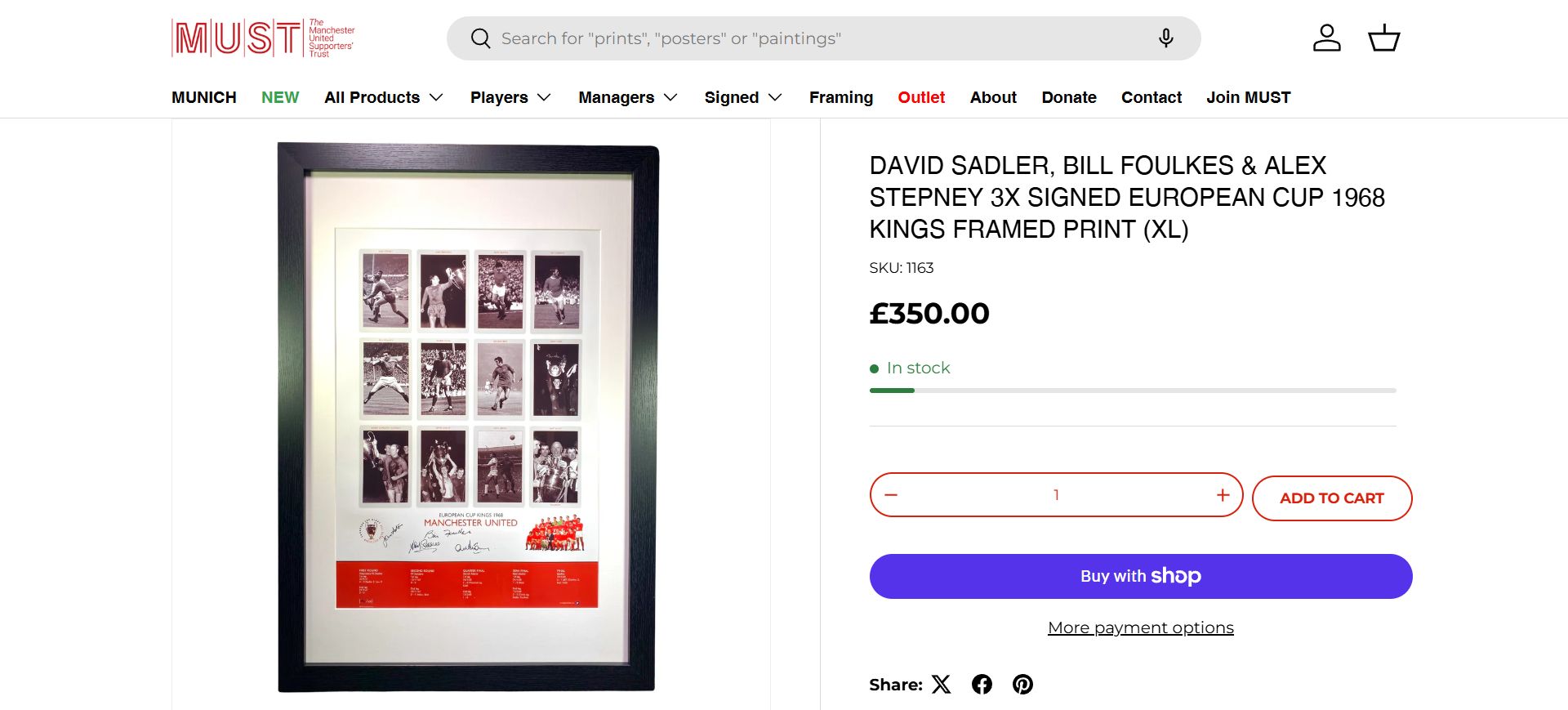Image resolution: width=1568 pixels, height=710 pixels.
Task: Click the search magnifier icon
Action: (481, 38)
